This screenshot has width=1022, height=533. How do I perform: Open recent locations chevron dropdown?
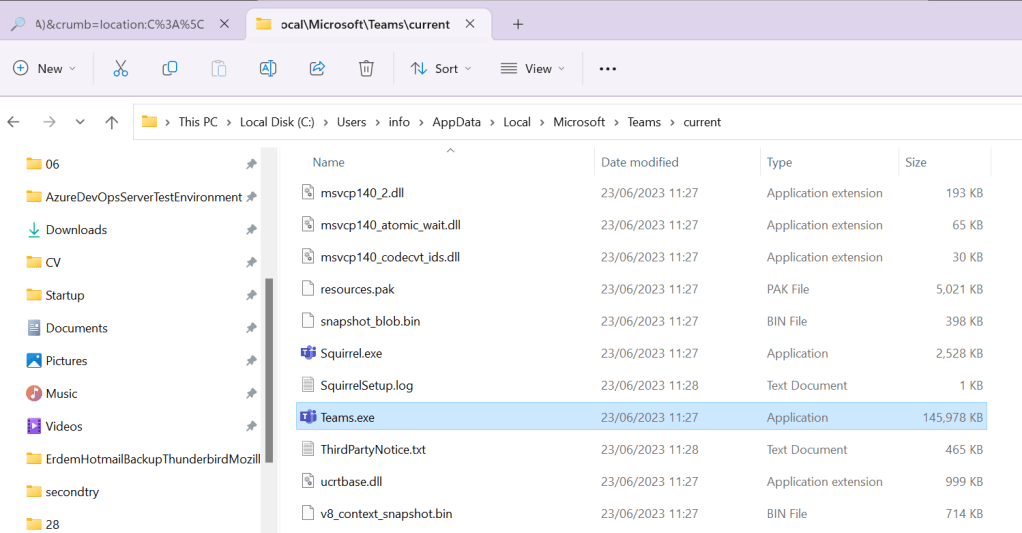click(x=80, y=122)
